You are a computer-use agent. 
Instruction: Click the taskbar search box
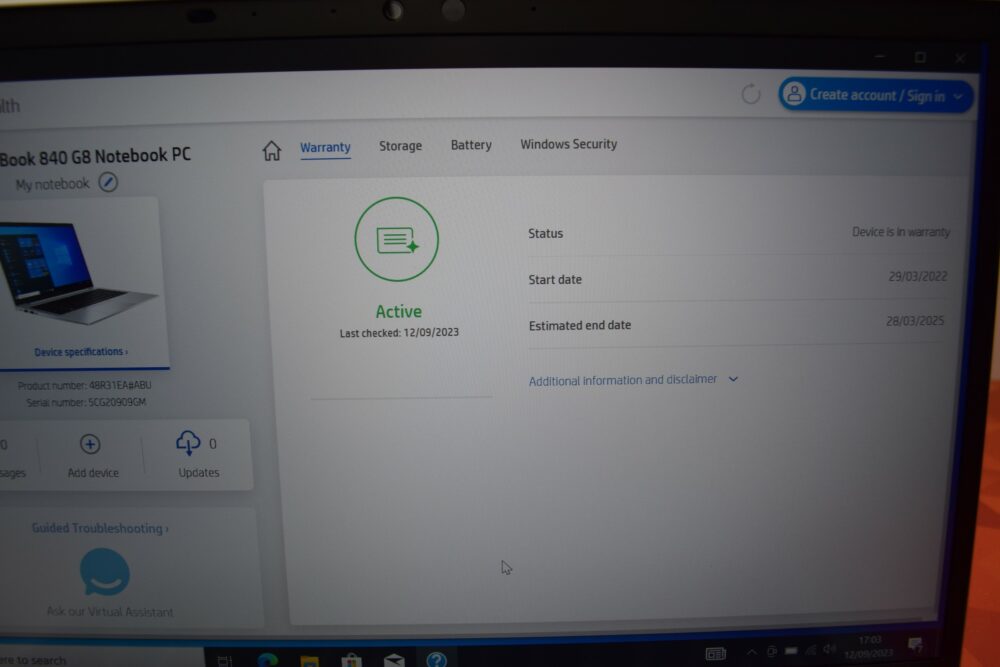(102, 659)
